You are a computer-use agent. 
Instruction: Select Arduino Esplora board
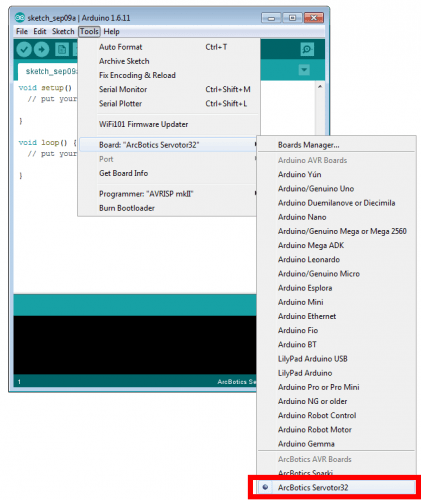tap(337, 288)
